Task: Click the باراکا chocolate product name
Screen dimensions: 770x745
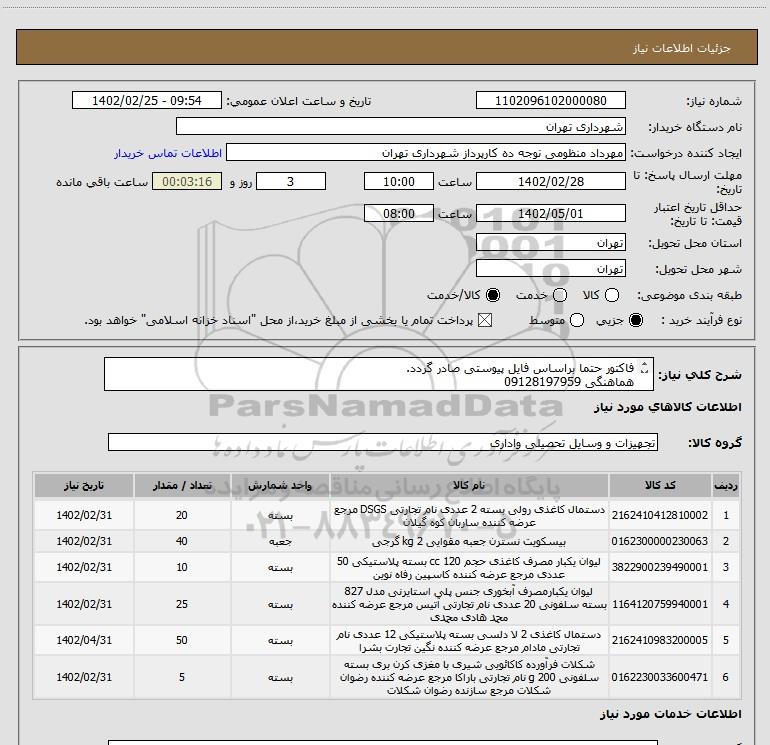Action: click(x=469, y=678)
